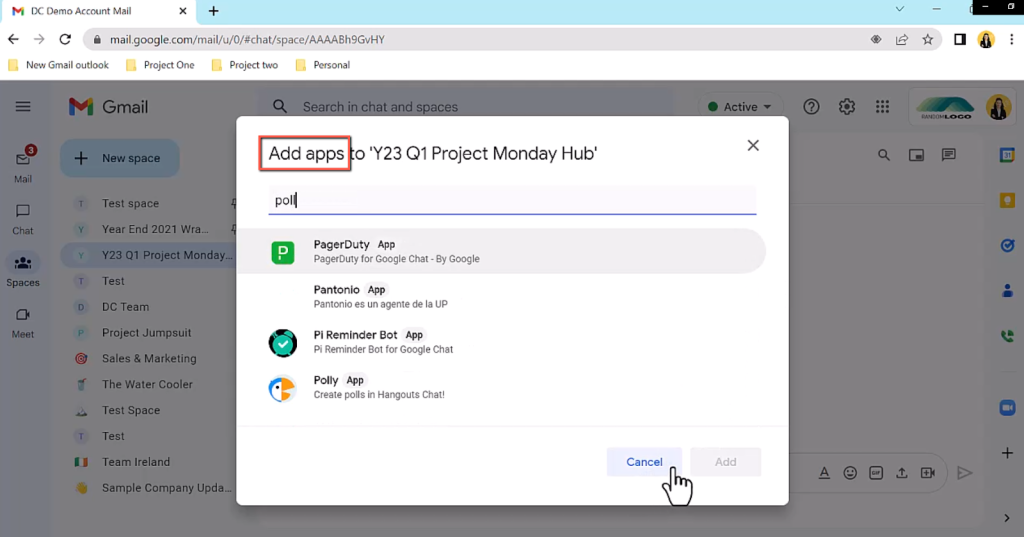Viewport: 1024px width, 537px height.
Task: Click the upload file icon in composer
Action: [x=902, y=473]
